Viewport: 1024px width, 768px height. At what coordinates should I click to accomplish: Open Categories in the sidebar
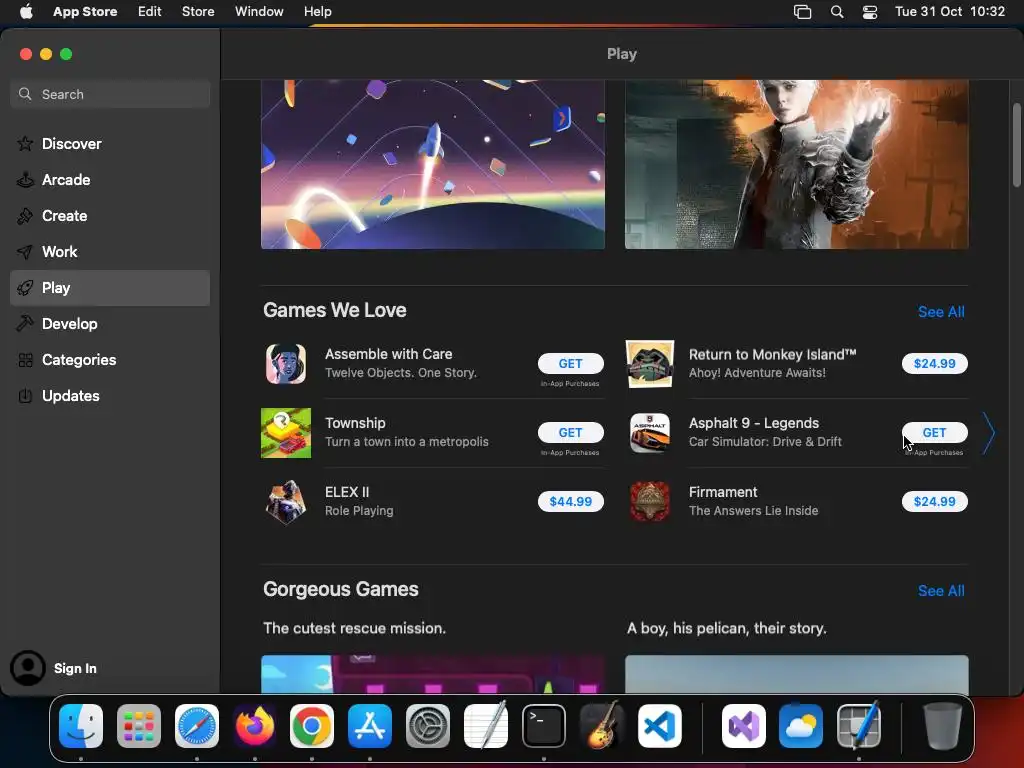click(x=110, y=360)
